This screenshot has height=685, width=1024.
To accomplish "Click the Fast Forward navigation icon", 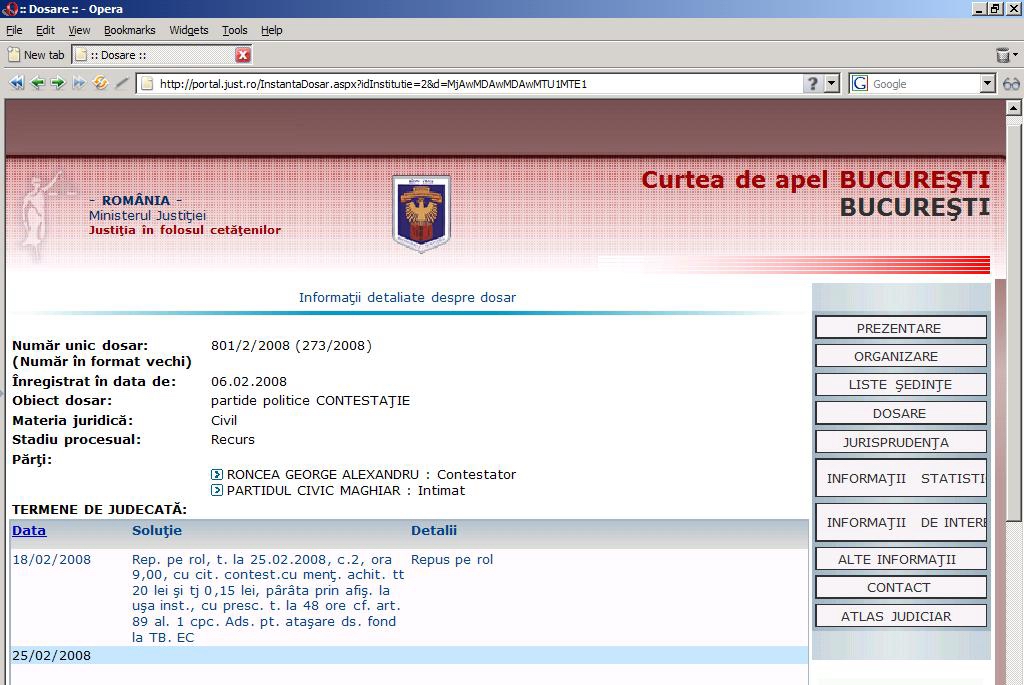I will click(x=79, y=83).
